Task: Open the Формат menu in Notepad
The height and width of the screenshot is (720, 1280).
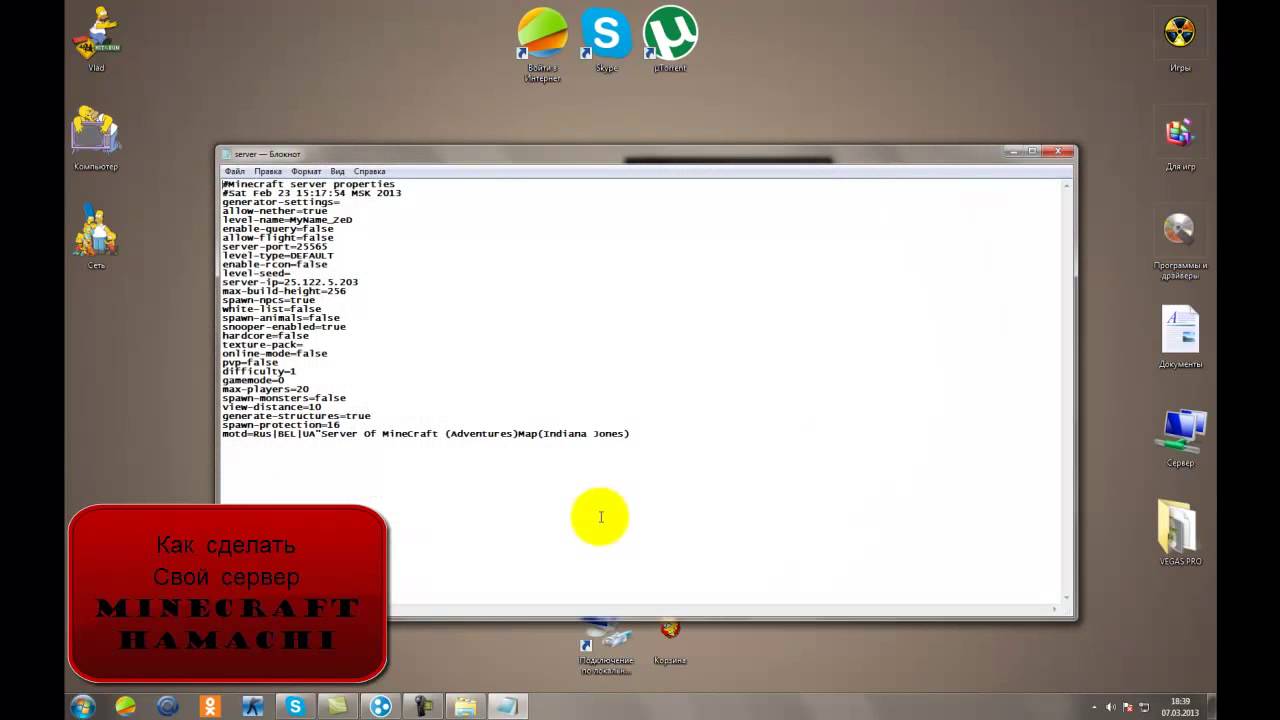Action: click(x=306, y=172)
